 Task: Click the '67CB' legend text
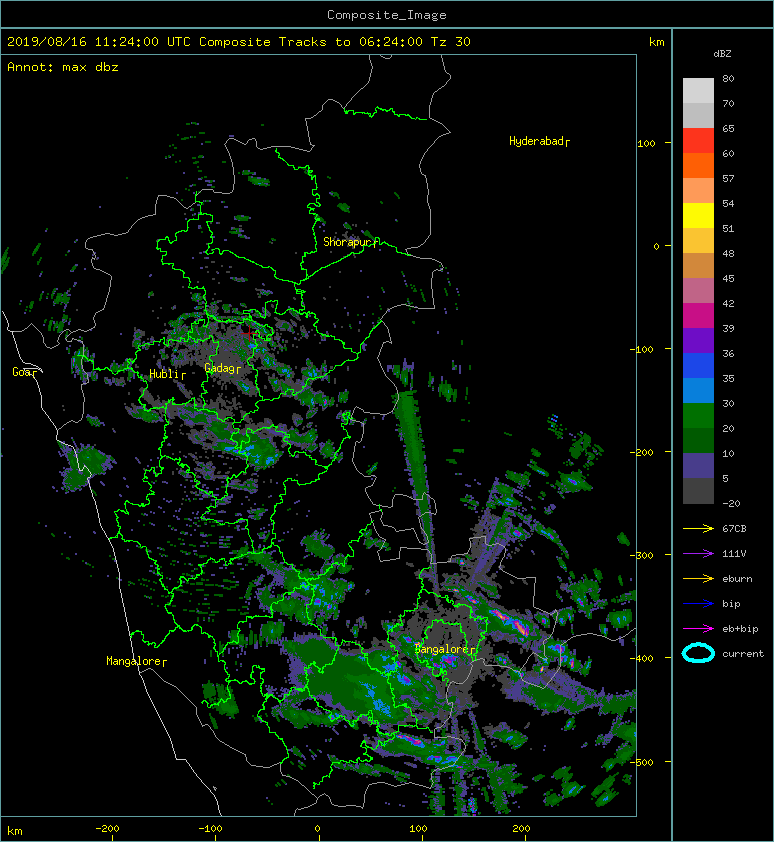734,529
